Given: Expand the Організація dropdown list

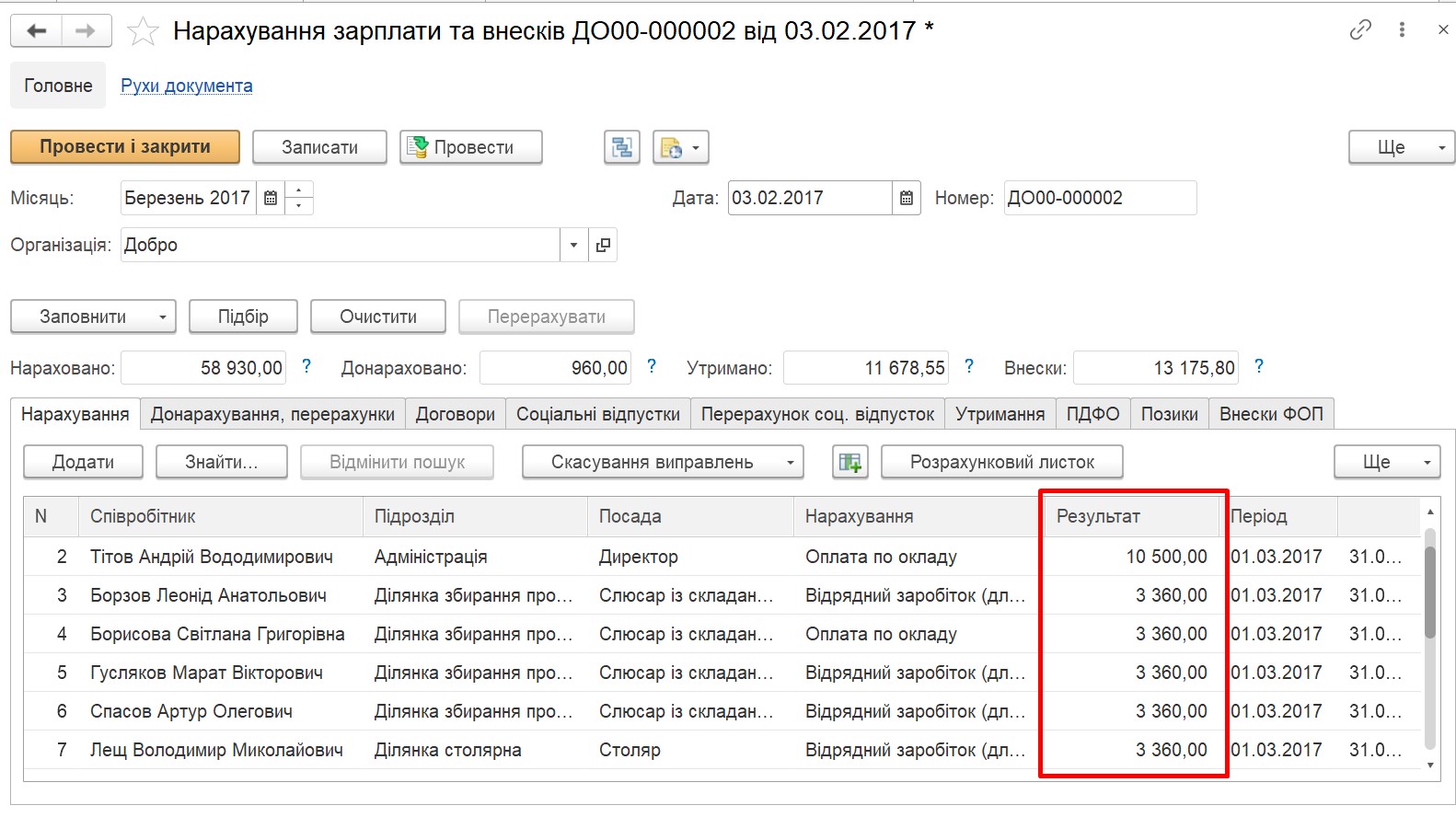Looking at the screenshot, I should click(573, 245).
